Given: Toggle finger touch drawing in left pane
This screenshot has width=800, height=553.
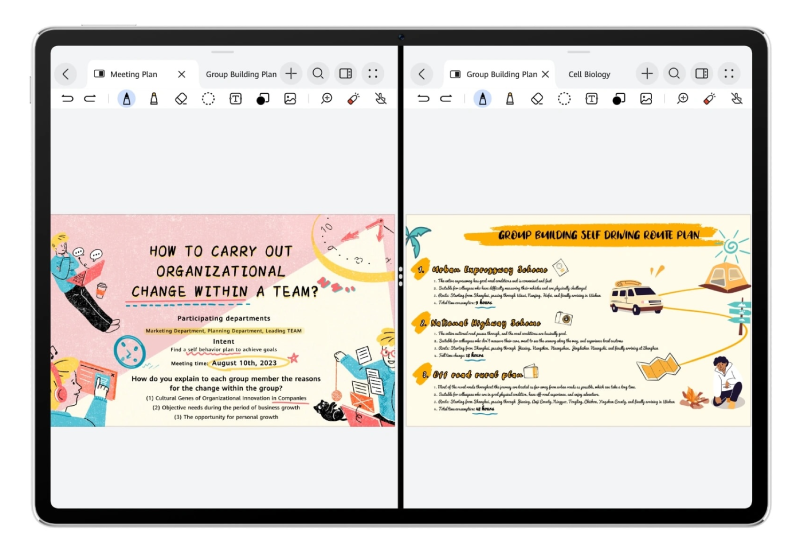Looking at the screenshot, I should coord(380,99).
